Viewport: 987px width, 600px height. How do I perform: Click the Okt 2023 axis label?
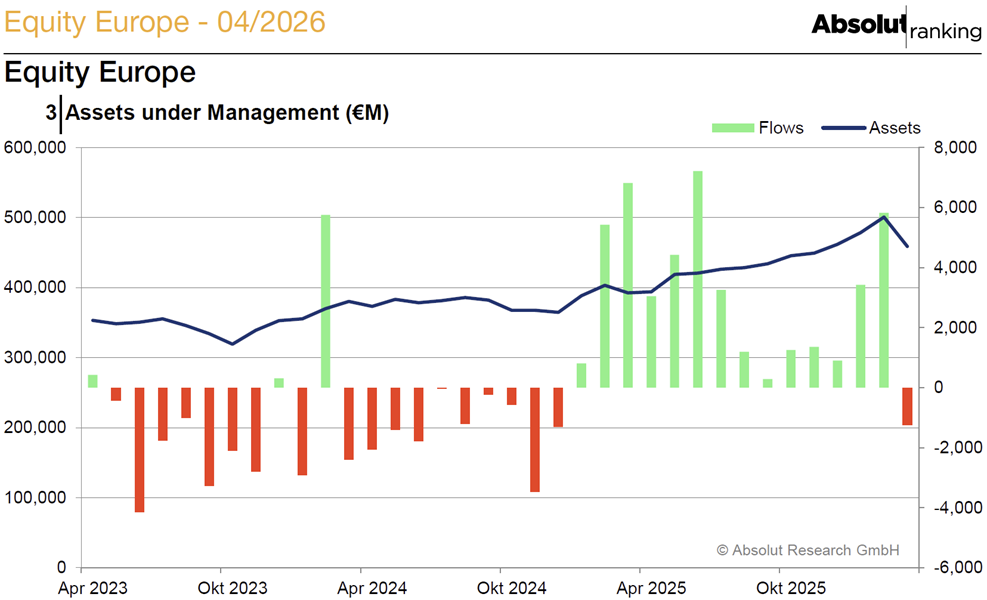click(232, 588)
